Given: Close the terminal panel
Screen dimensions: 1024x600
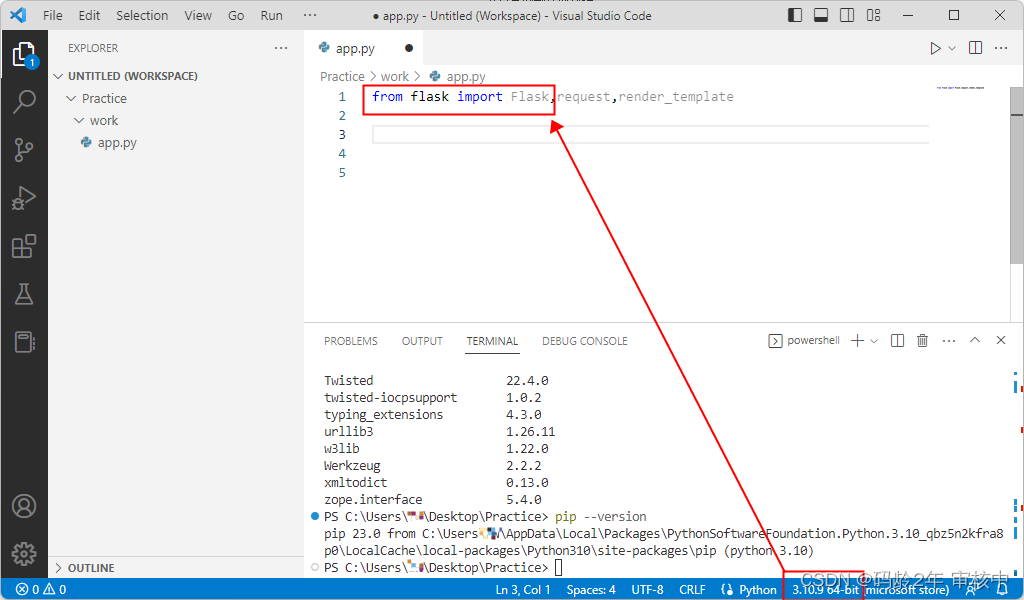Looking at the screenshot, I should [1000, 340].
